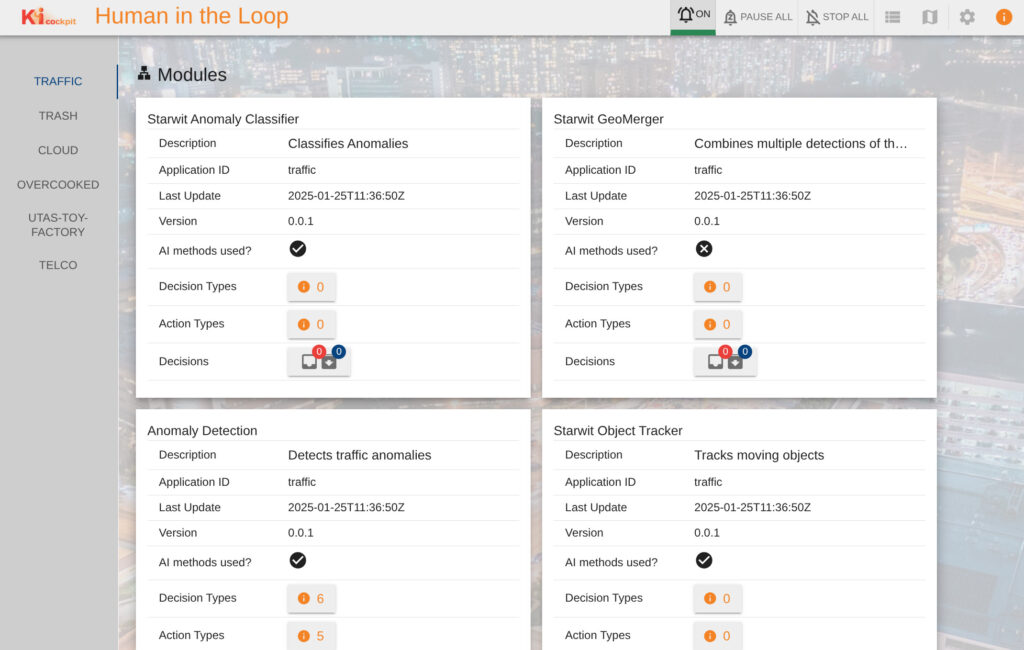Click AI methods checkmark in Anomaly Detection

coord(298,561)
